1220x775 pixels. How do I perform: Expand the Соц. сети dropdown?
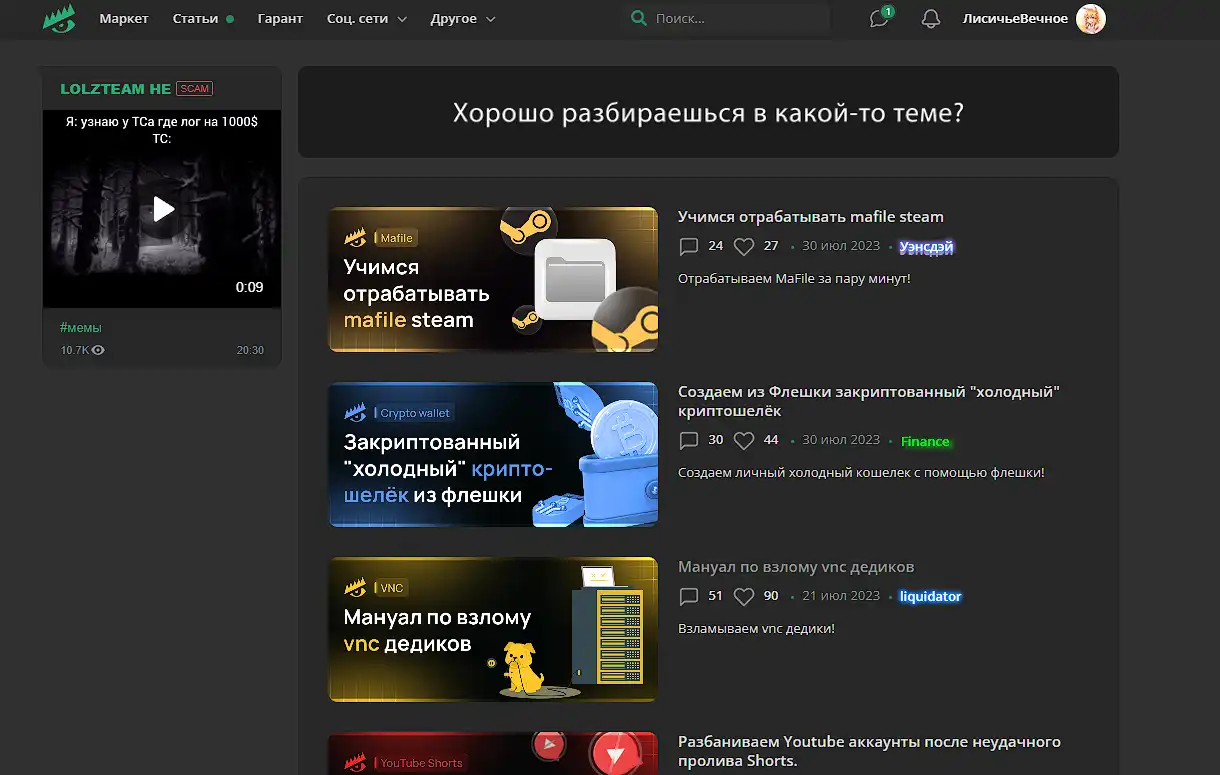367,19
